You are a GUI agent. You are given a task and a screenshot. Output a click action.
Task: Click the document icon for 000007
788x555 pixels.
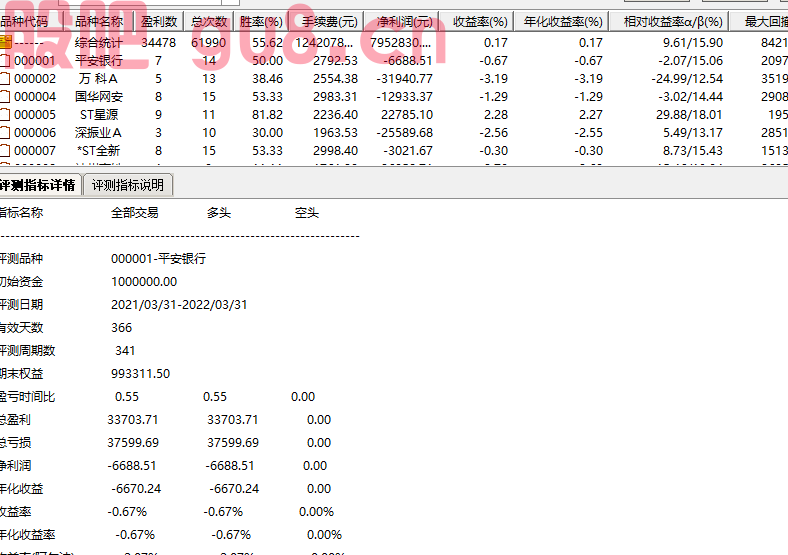[x=5, y=151]
